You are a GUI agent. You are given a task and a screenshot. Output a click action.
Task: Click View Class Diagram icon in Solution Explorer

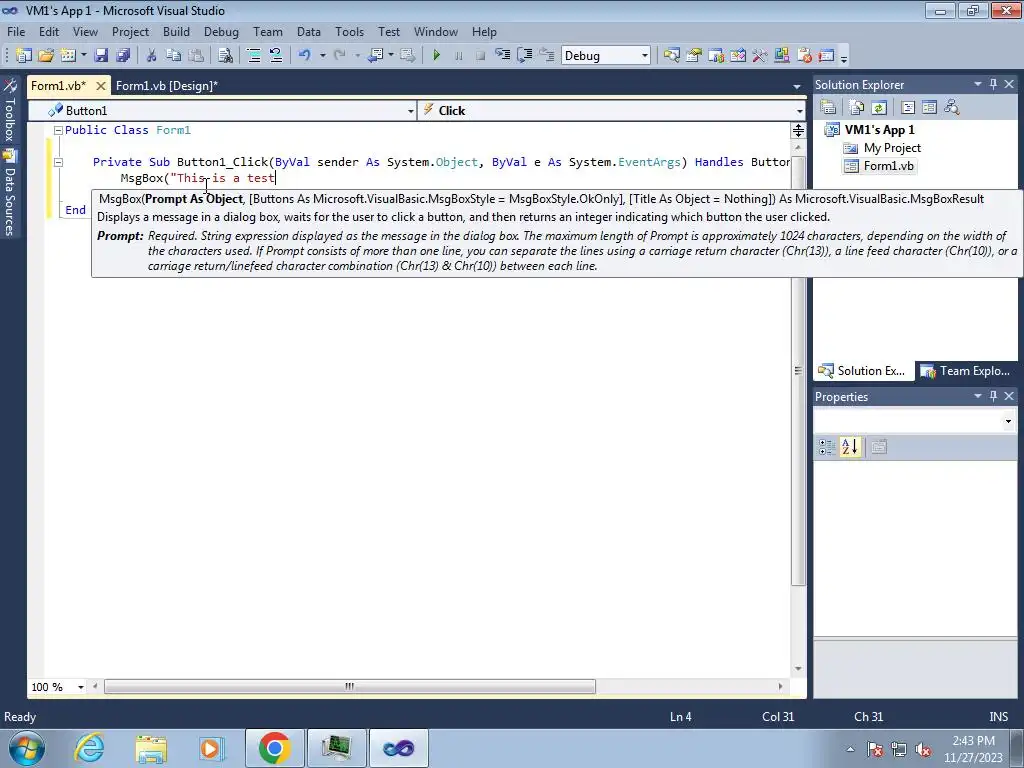coord(952,107)
